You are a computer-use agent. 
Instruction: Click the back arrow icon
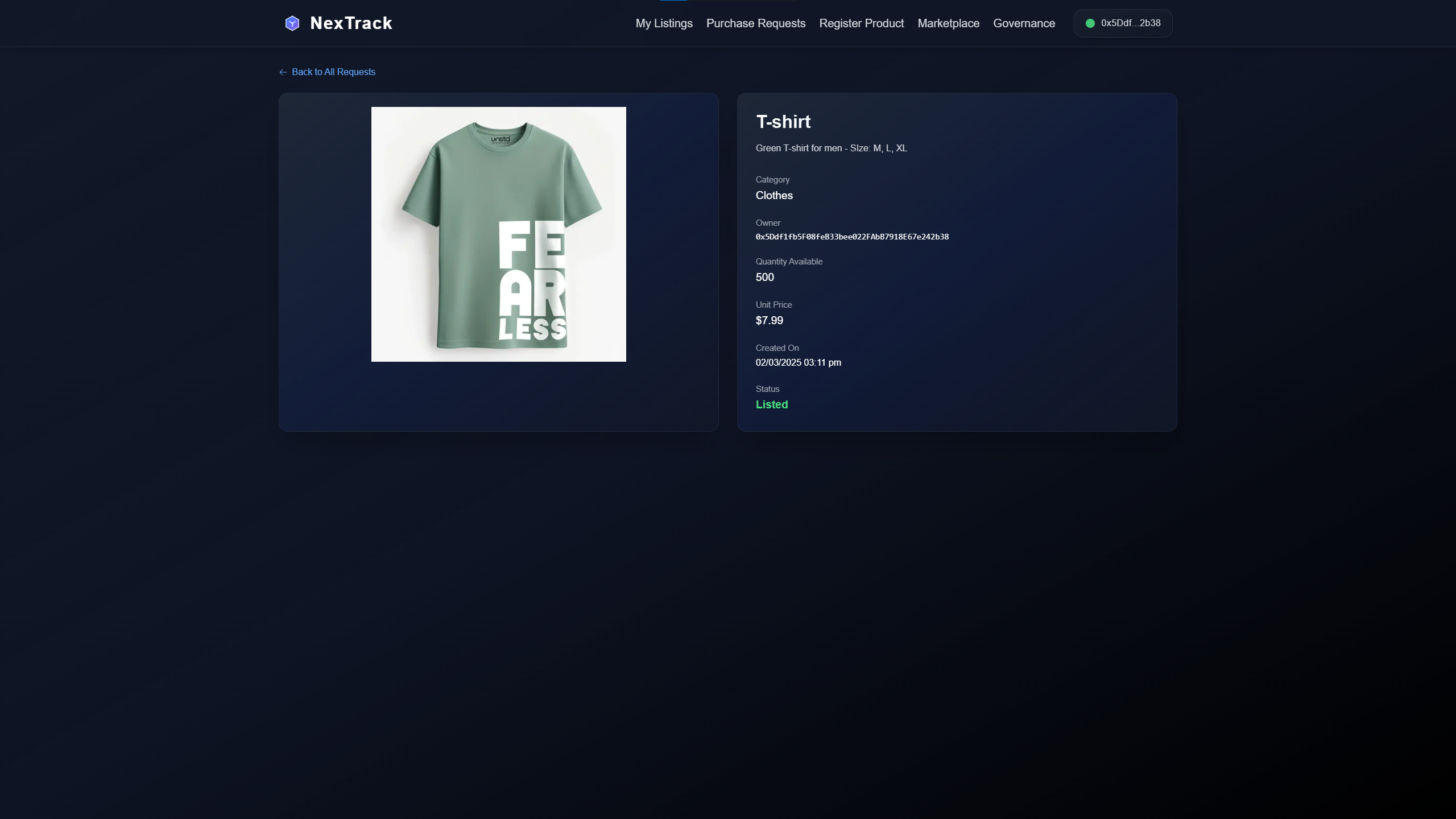(x=283, y=72)
